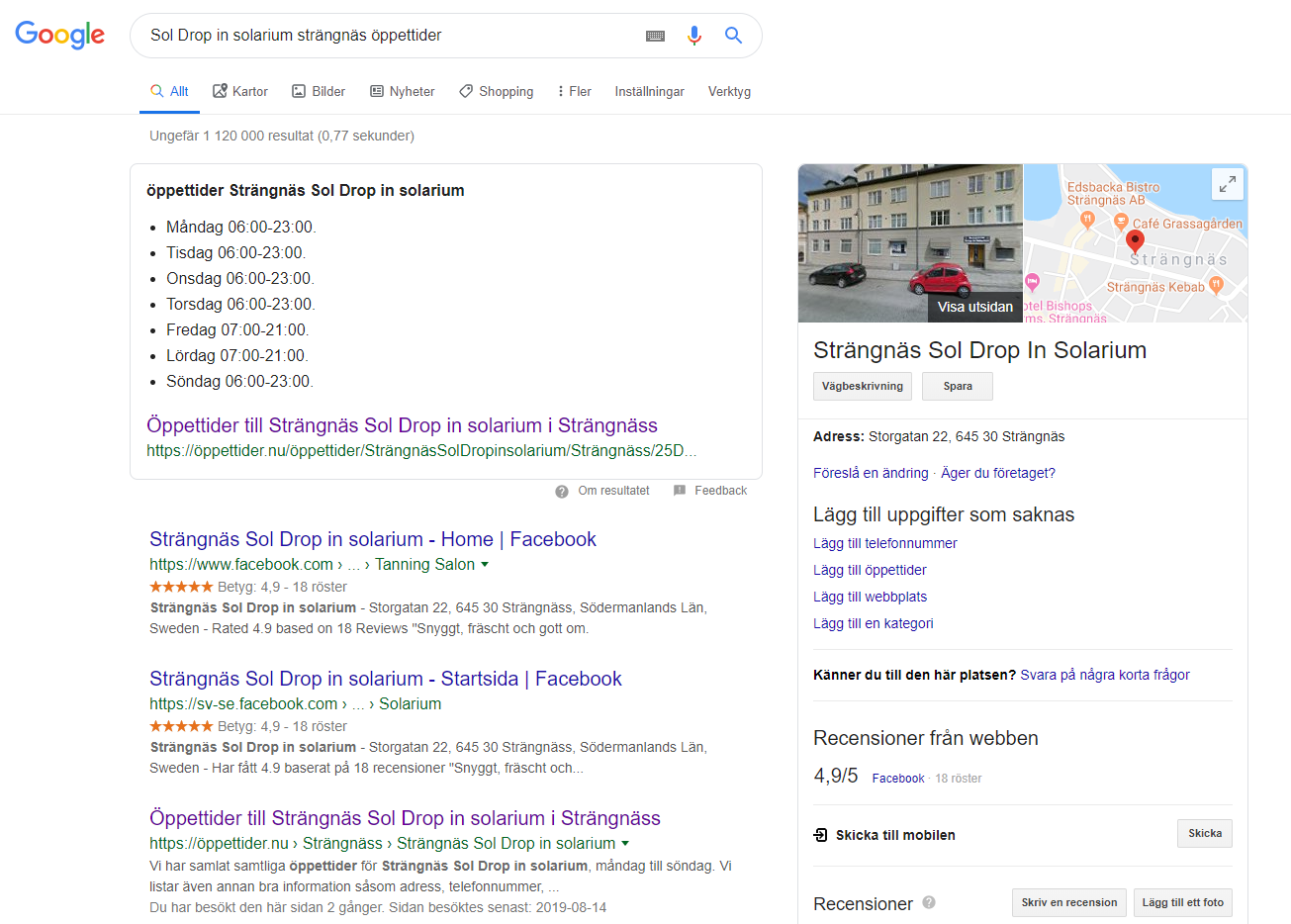This screenshot has width=1291, height=924.
Task: Open third result Öppettider till Strängnäs Sol Drop
Action: tap(405, 818)
